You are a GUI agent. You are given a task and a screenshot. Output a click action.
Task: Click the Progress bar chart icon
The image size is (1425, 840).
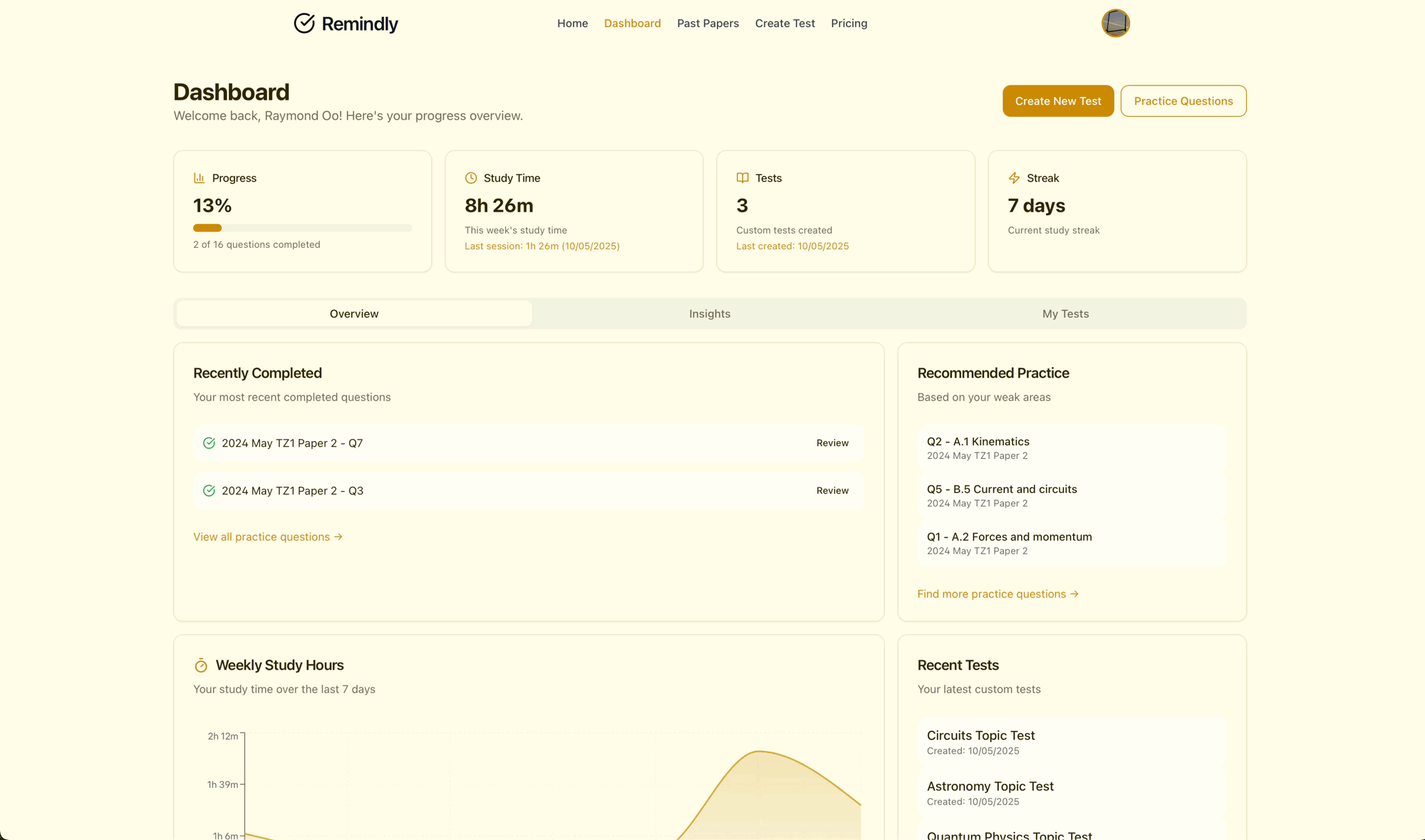[x=199, y=178]
